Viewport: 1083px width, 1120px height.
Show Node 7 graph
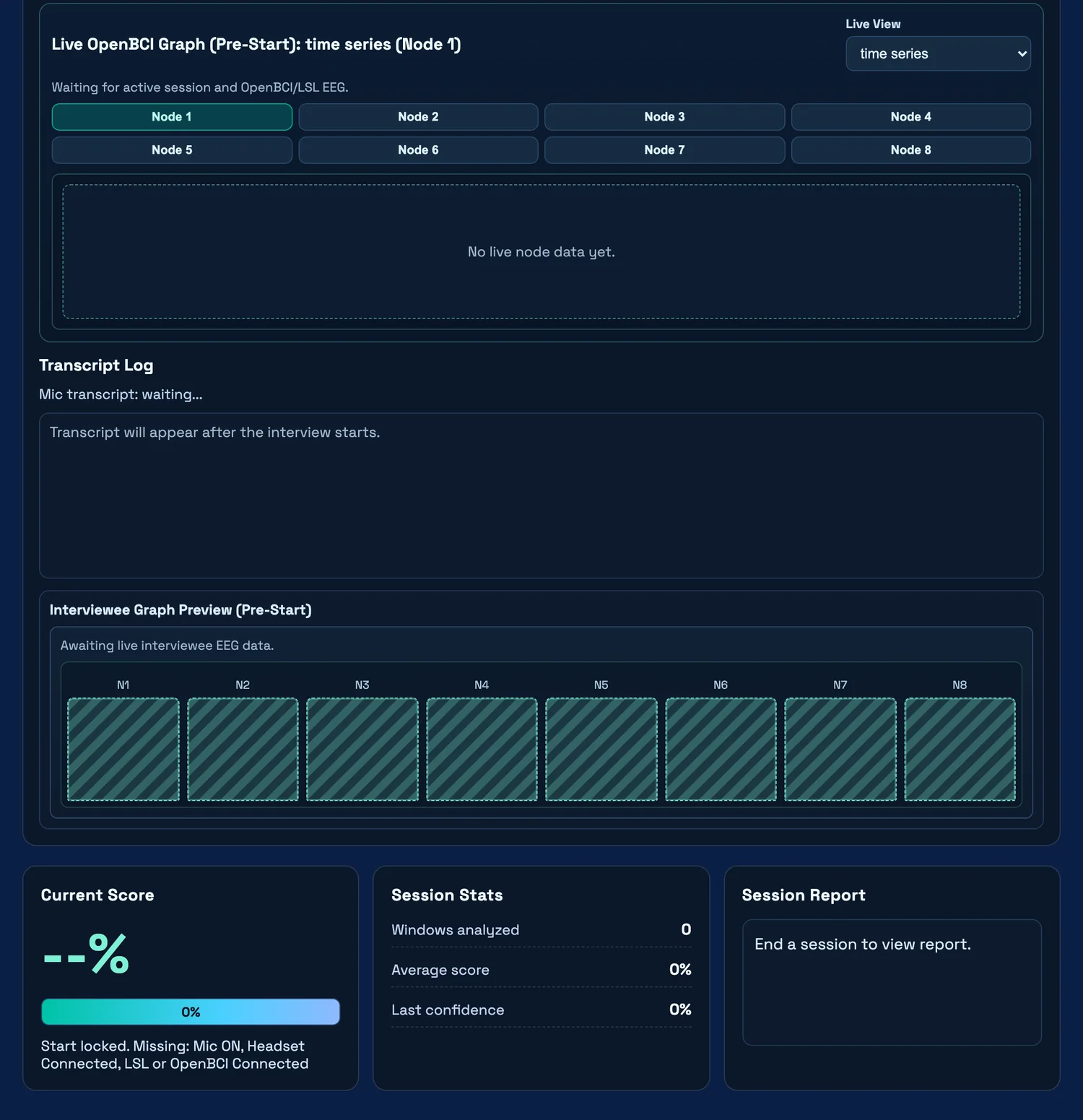point(664,150)
